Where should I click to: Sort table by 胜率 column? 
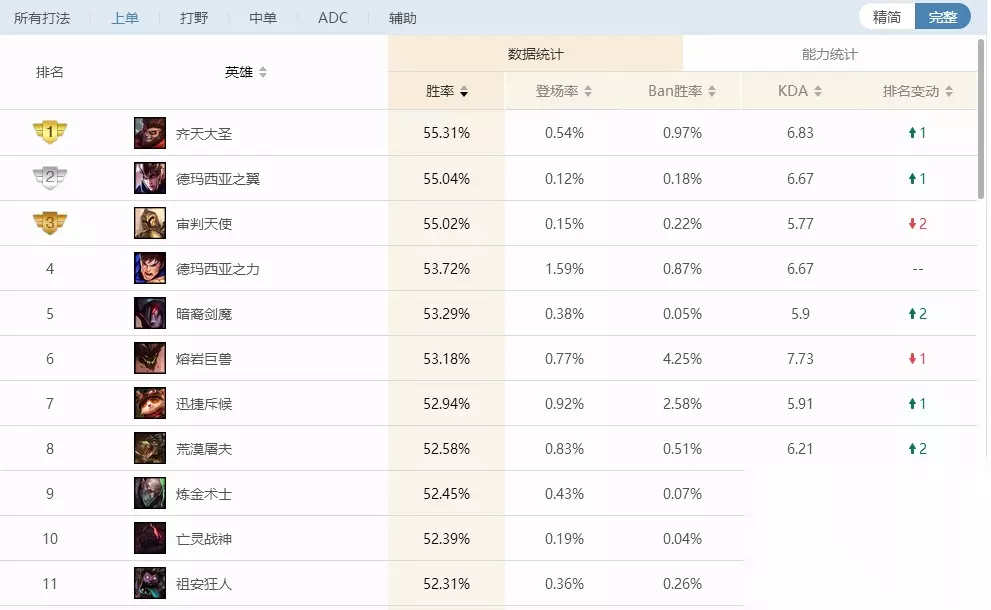pos(447,91)
